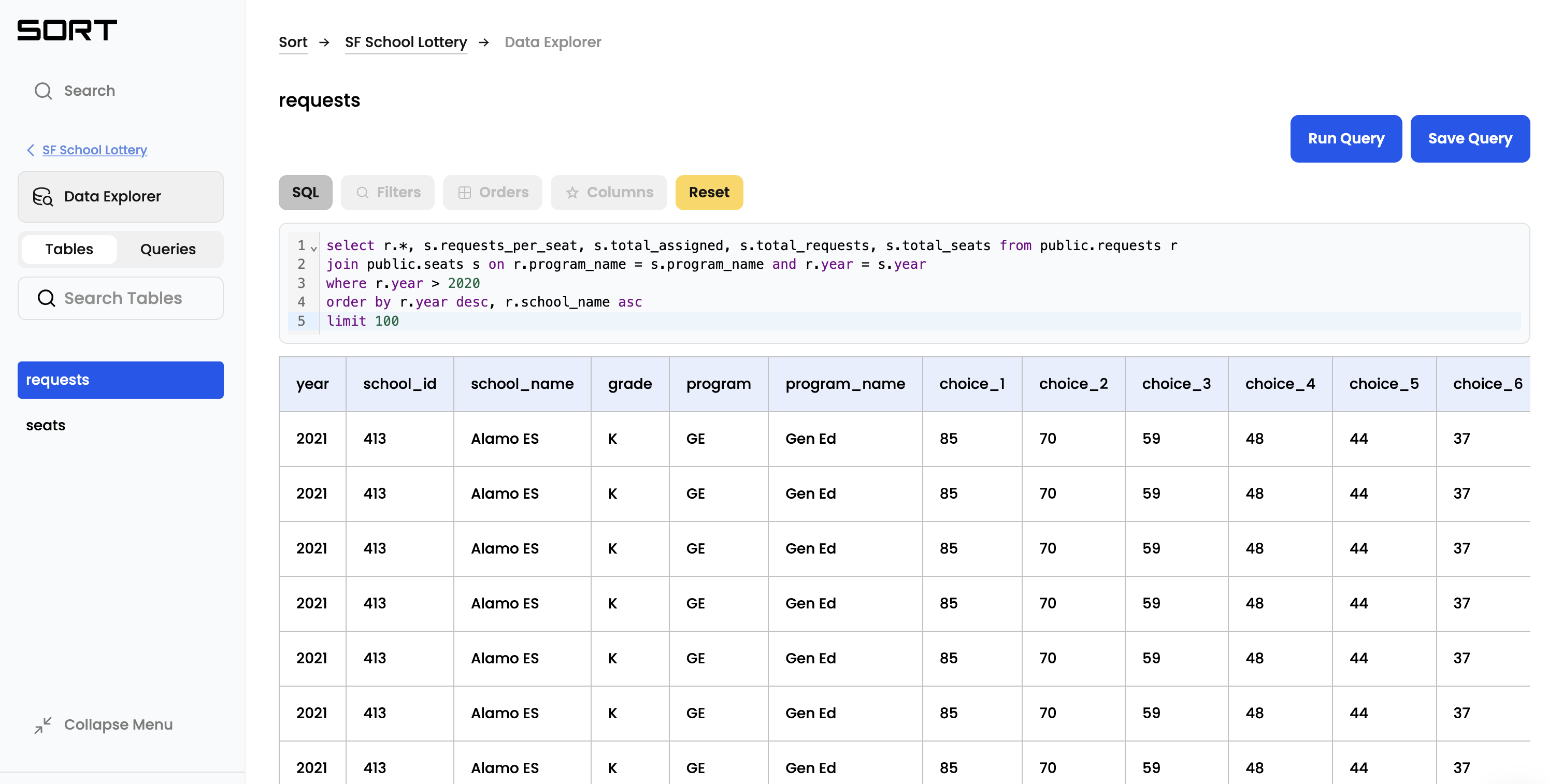The width and height of the screenshot is (1548, 784).
Task: Click the choice_3 column header
Action: pos(1176,384)
